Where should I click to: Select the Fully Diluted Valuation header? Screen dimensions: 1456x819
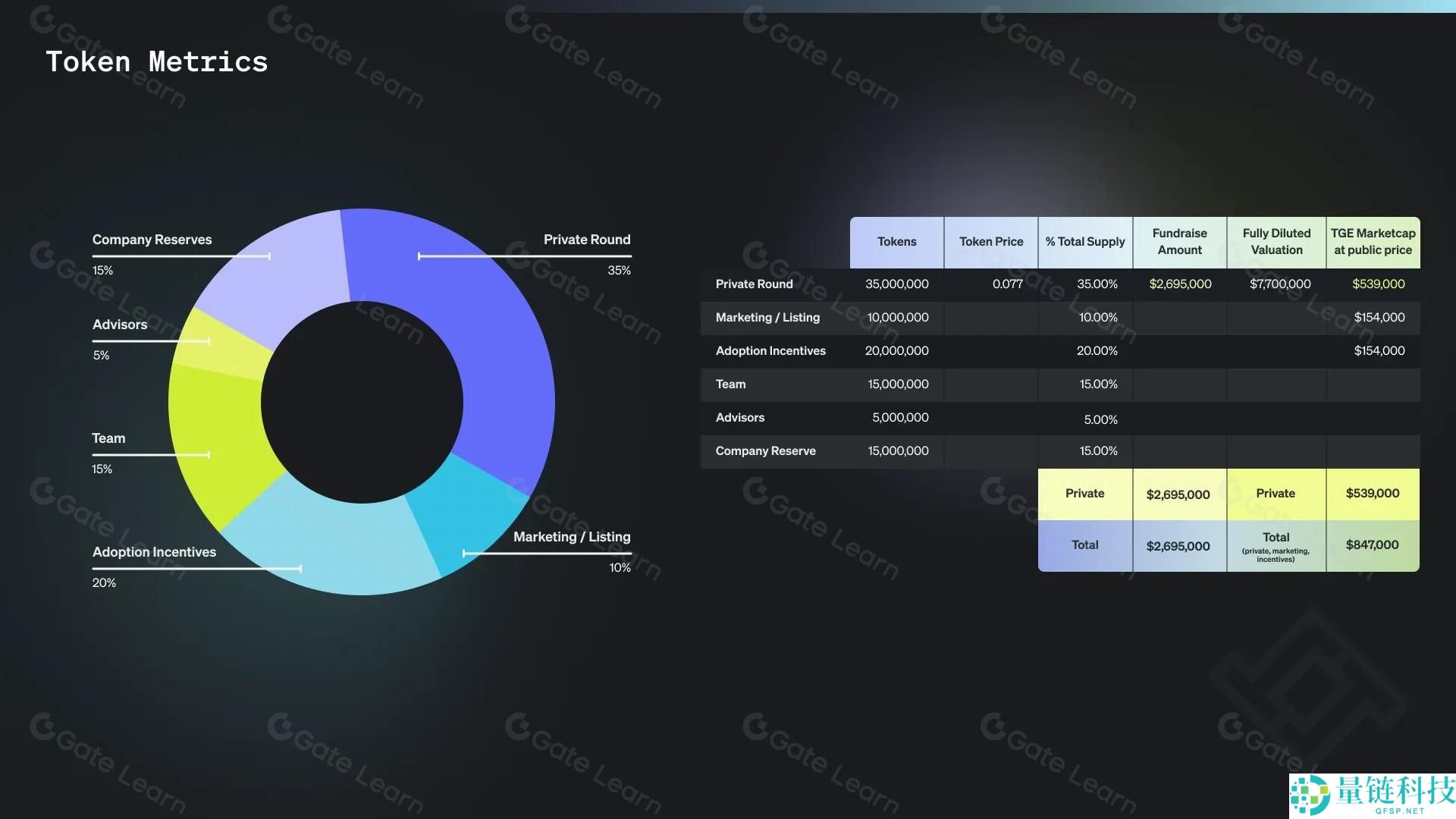pyautogui.click(x=1276, y=242)
